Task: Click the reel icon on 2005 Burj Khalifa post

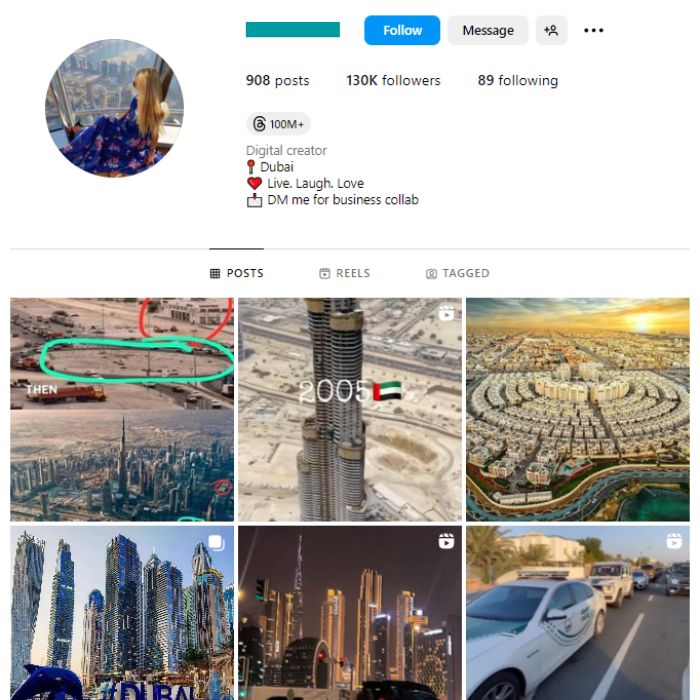Action: coord(446,313)
